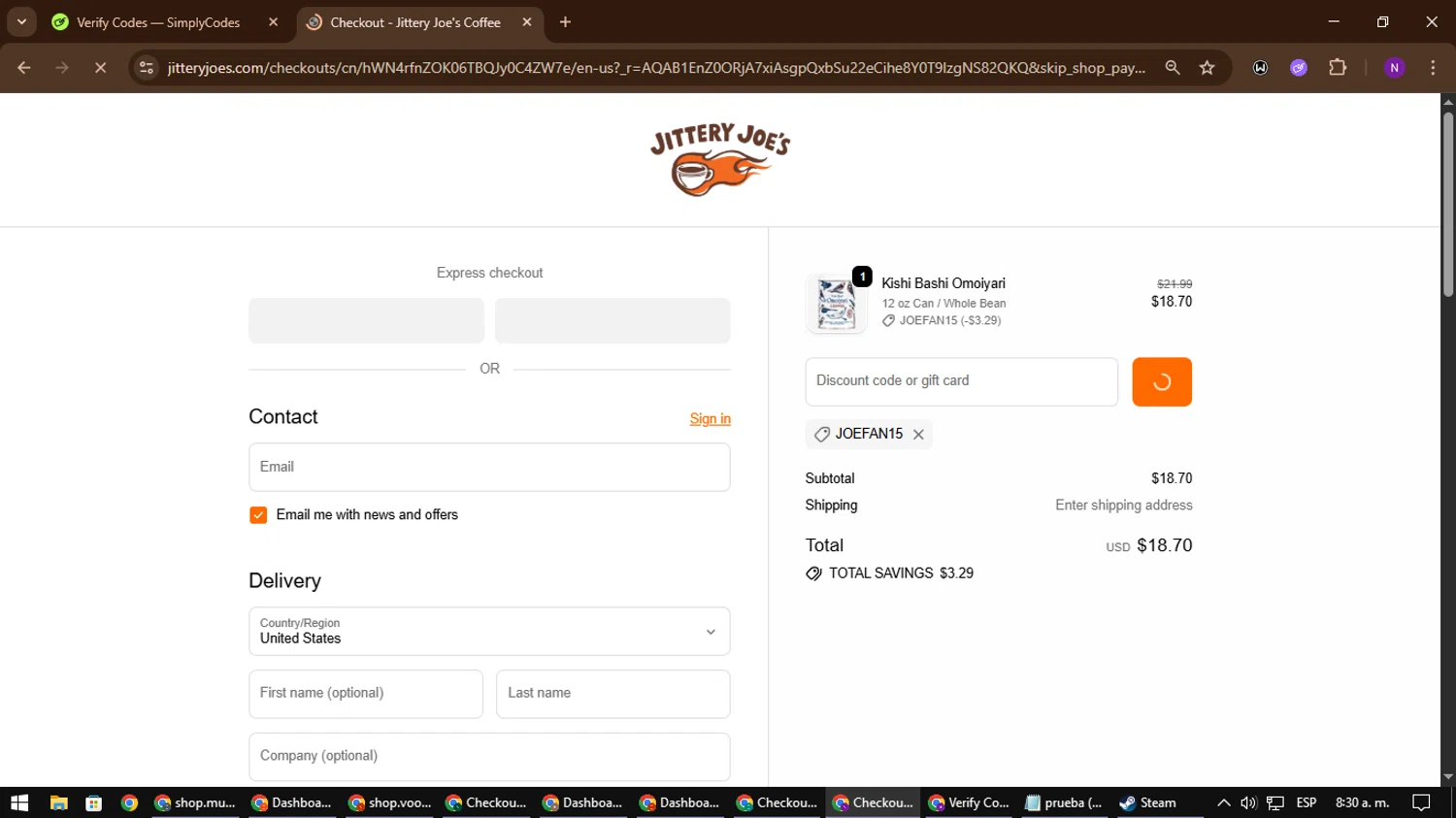The image size is (1456, 818).
Task: Click the First name (optional) field
Action: [x=366, y=694]
